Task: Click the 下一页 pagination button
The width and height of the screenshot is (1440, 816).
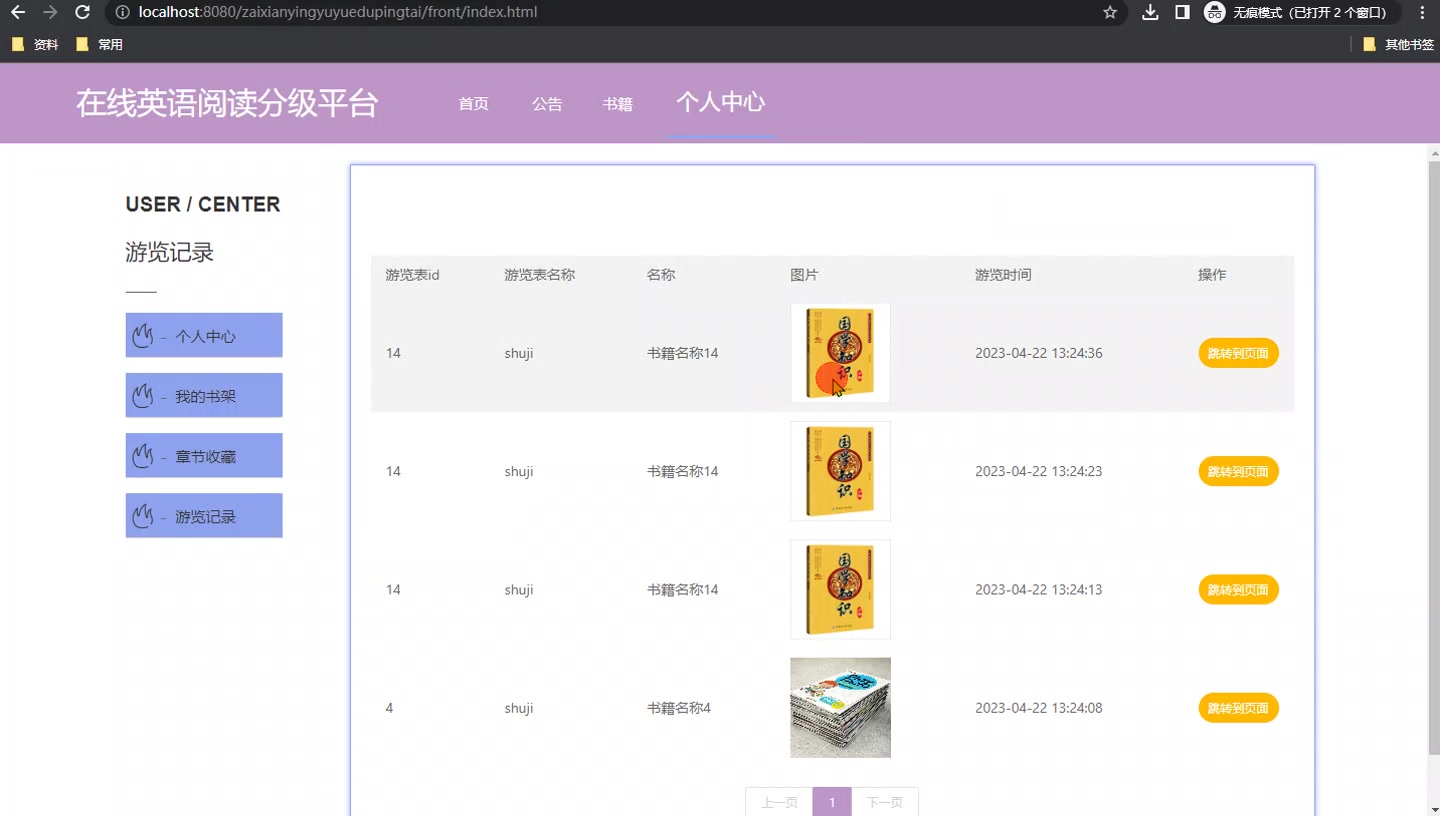Action: pos(884,802)
